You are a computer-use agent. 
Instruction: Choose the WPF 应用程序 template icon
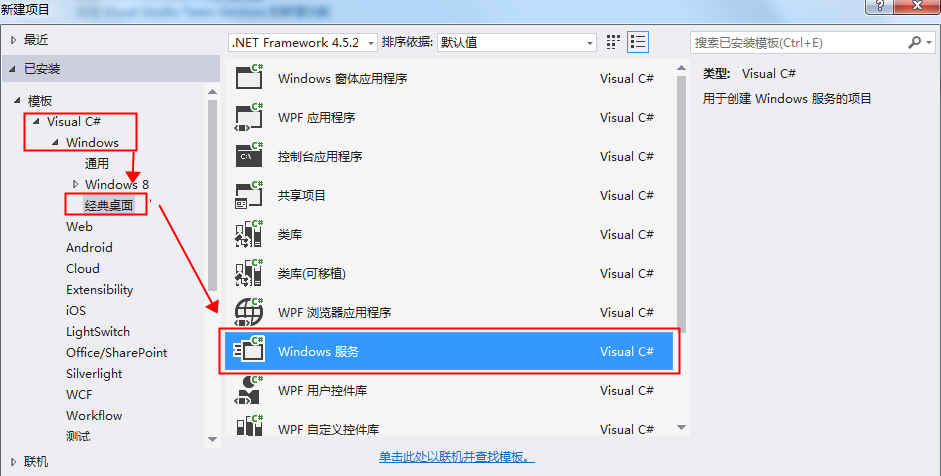[249, 117]
